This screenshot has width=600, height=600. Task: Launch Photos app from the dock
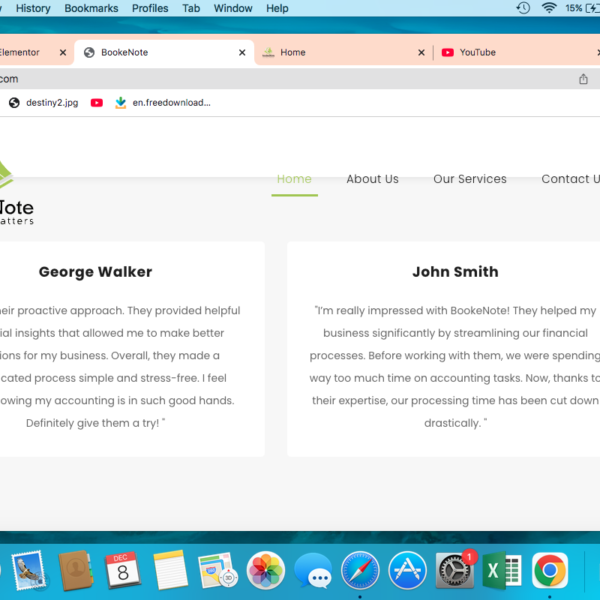pyautogui.click(x=266, y=571)
